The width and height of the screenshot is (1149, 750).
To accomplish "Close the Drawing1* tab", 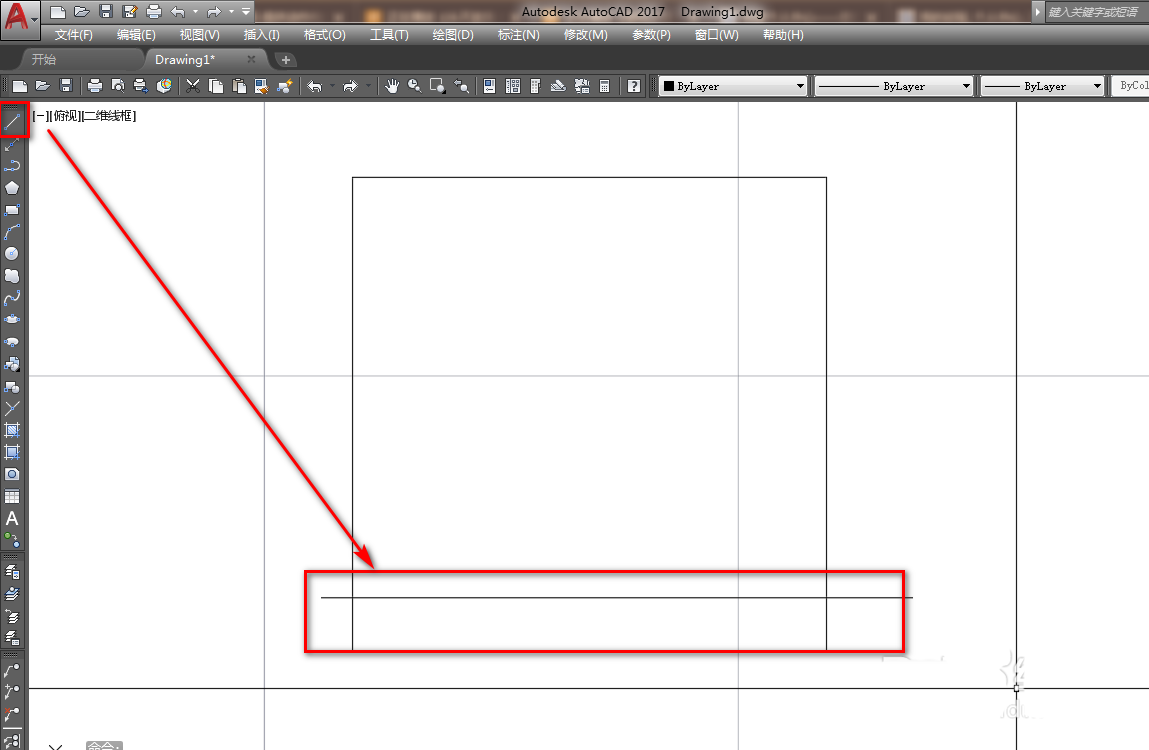I will pyautogui.click(x=251, y=59).
